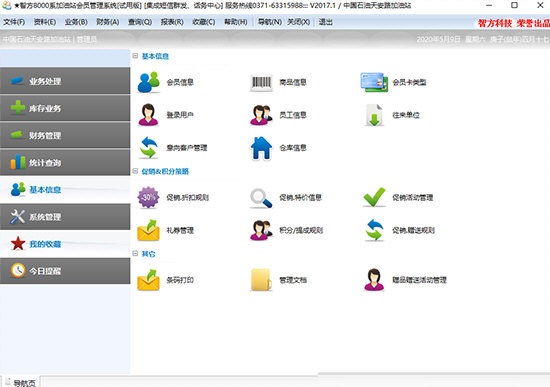Image resolution: width=550 pixels, height=387 pixels.
Task: Open 促销.特价信息 magnifier icon
Action: (261, 198)
